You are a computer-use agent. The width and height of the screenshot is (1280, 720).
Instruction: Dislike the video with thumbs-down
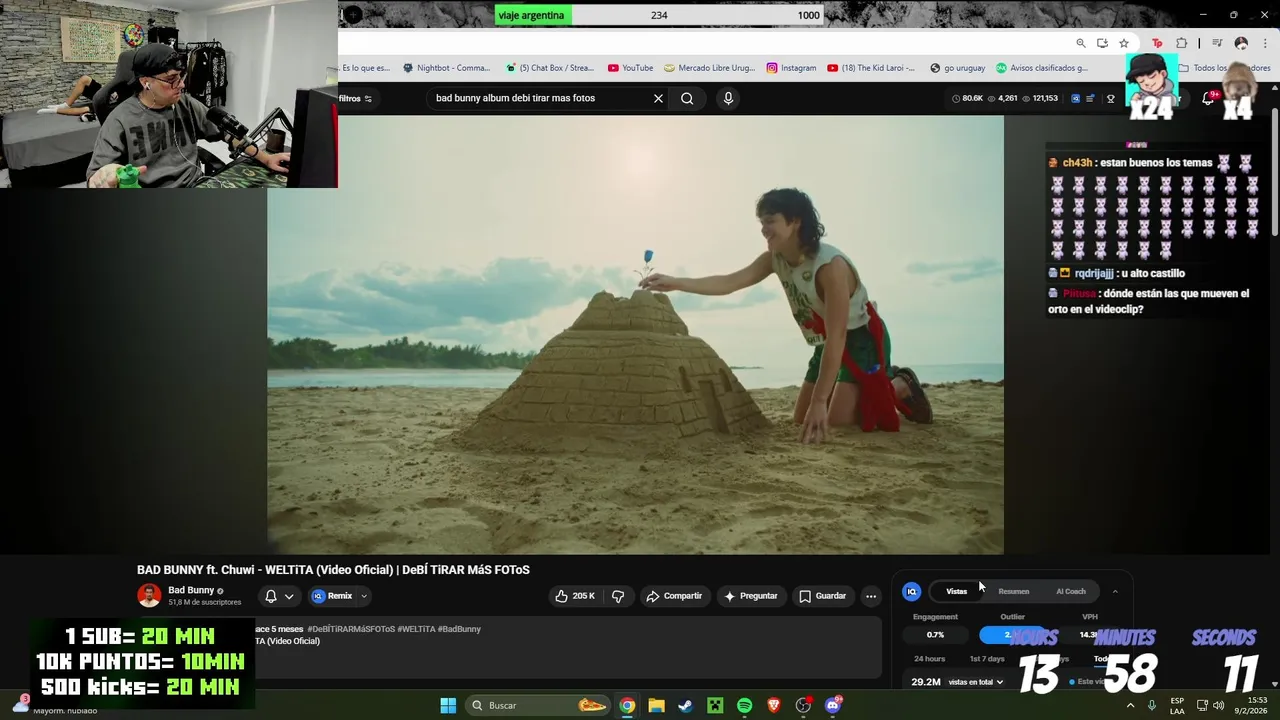point(618,596)
